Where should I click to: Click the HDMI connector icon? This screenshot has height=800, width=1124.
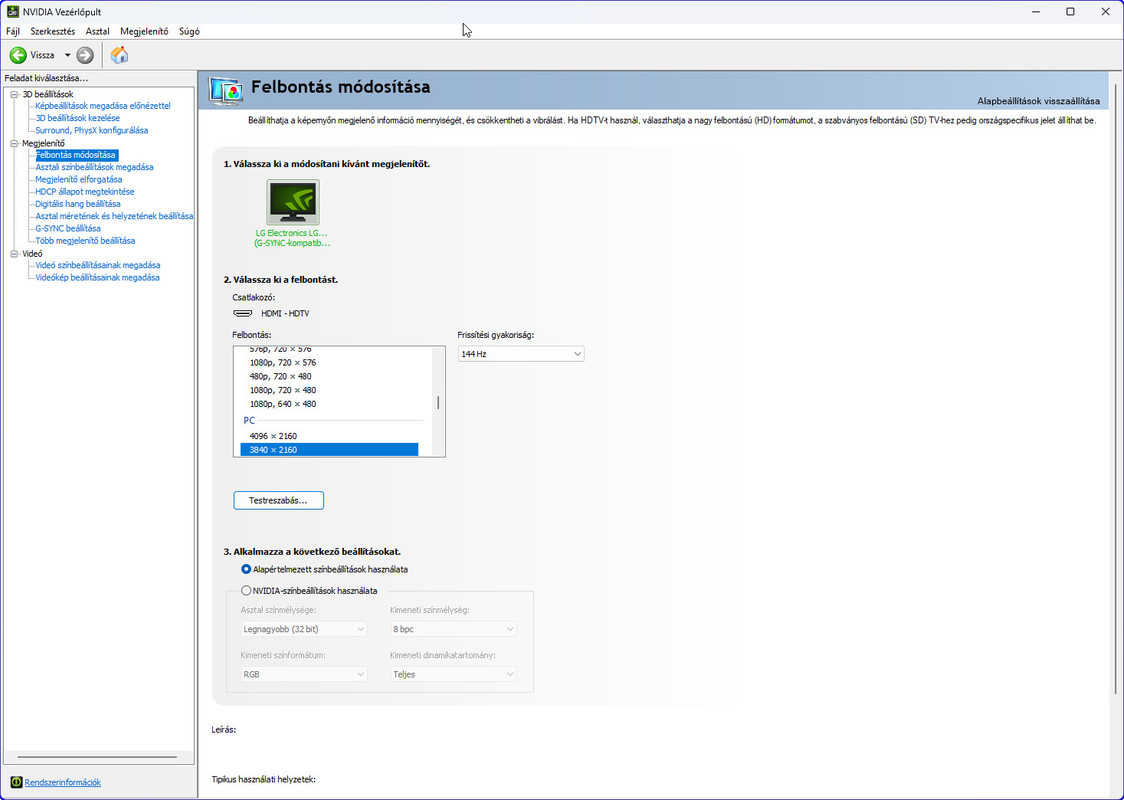coord(243,313)
